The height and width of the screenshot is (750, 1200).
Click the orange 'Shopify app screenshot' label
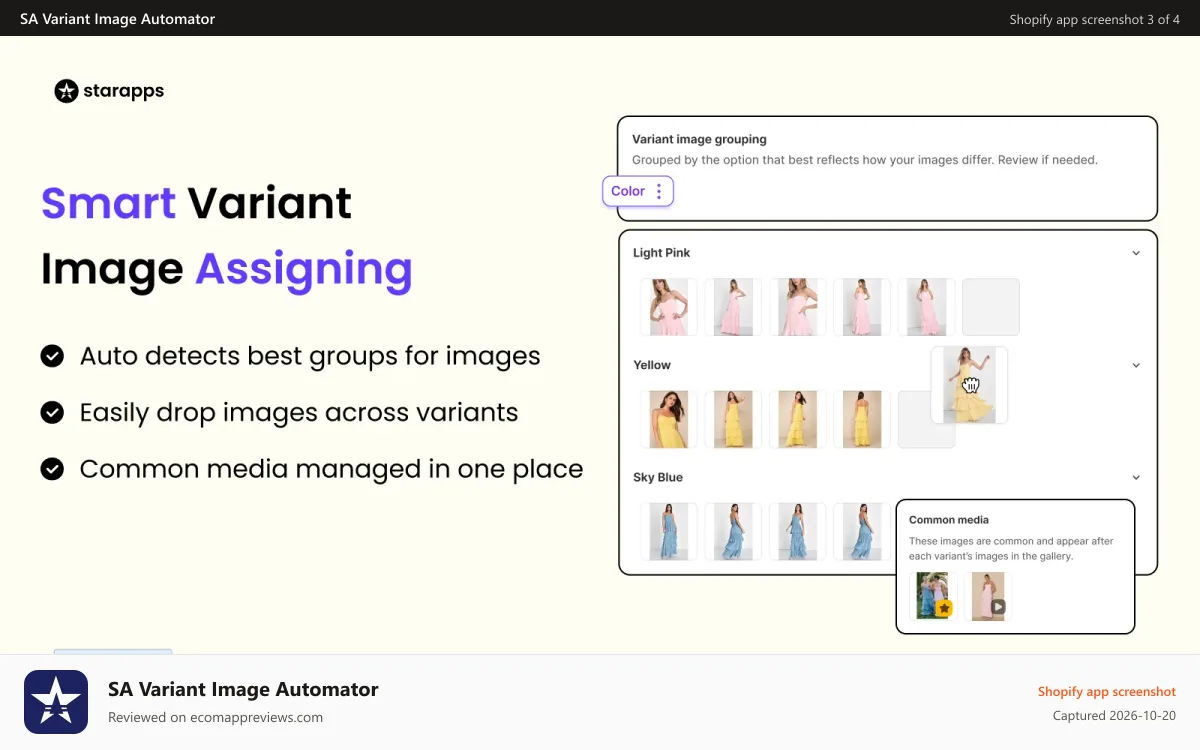point(1107,691)
